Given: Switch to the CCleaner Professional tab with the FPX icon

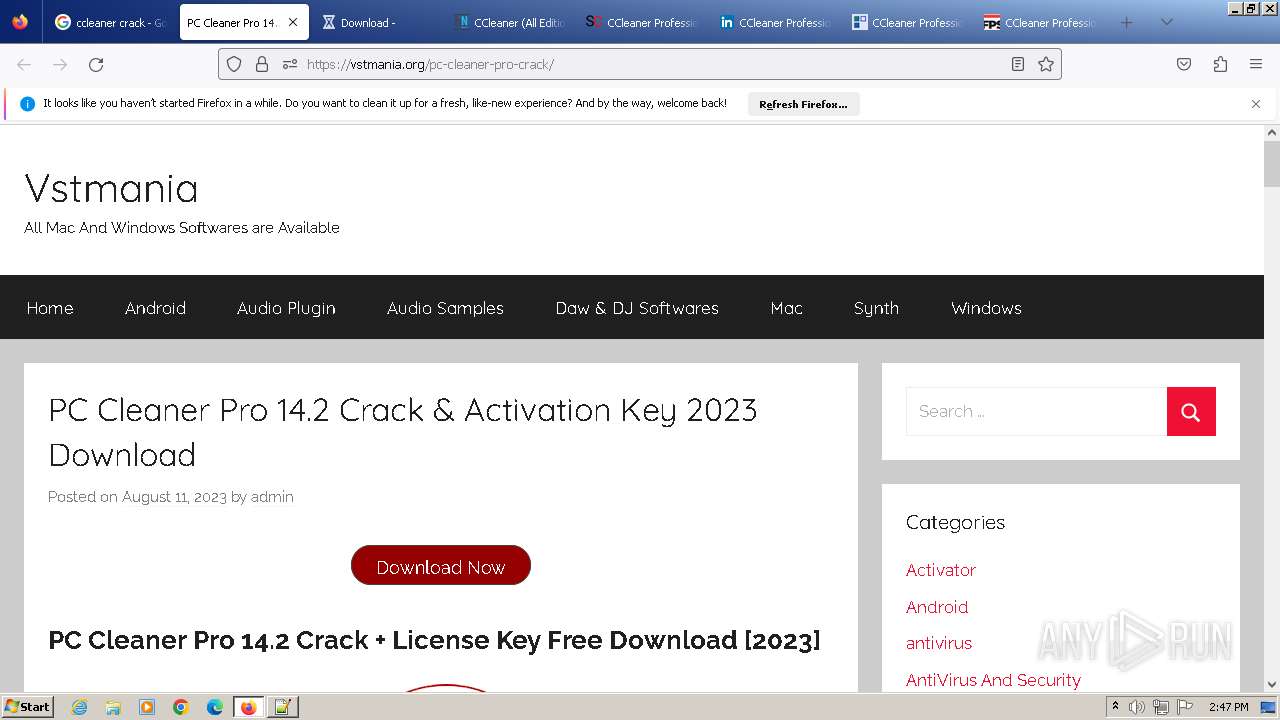Looking at the screenshot, I should pyautogui.click(x=1040, y=22).
